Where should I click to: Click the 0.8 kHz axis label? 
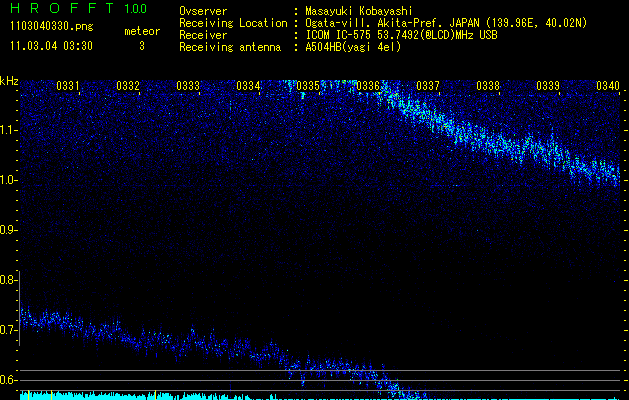click(x=7, y=280)
